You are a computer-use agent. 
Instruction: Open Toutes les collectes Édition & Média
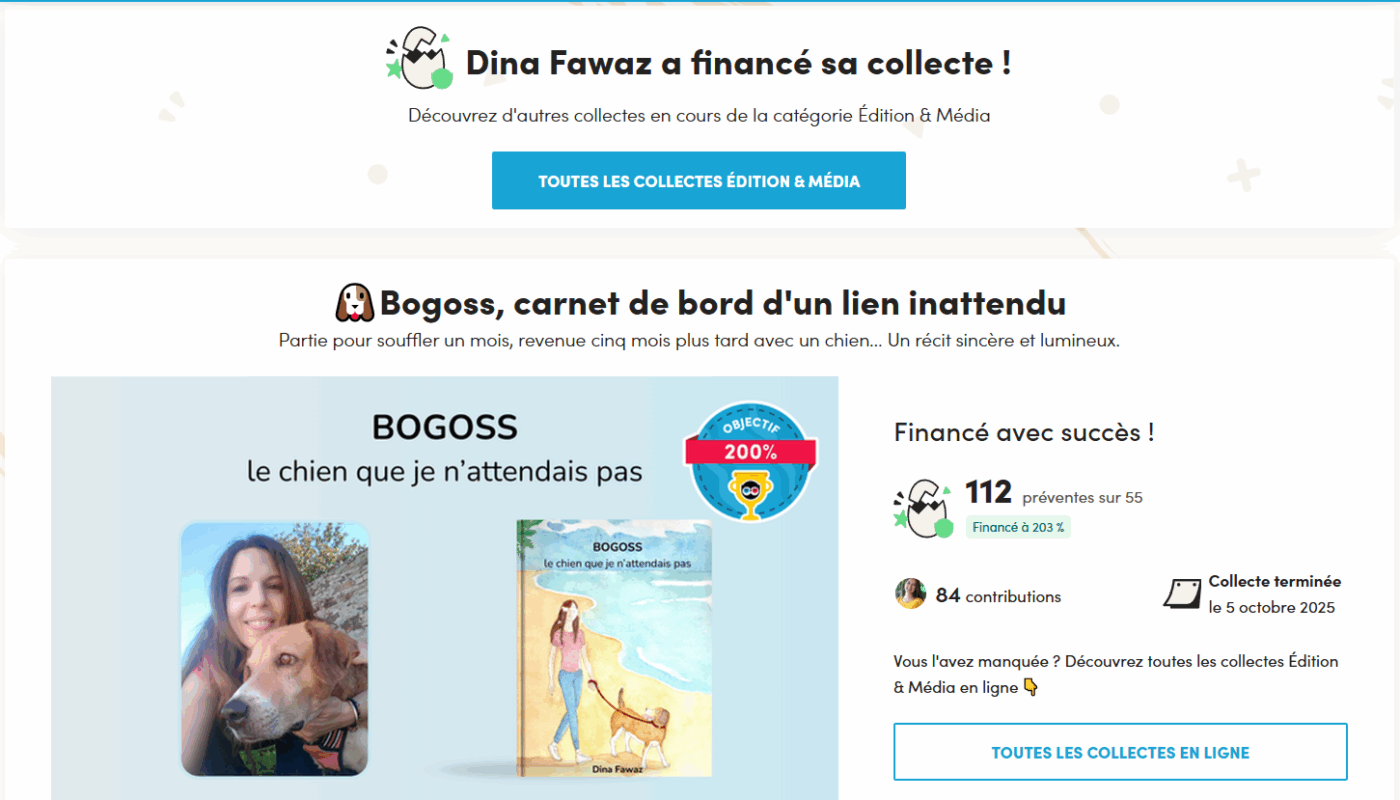[699, 181]
